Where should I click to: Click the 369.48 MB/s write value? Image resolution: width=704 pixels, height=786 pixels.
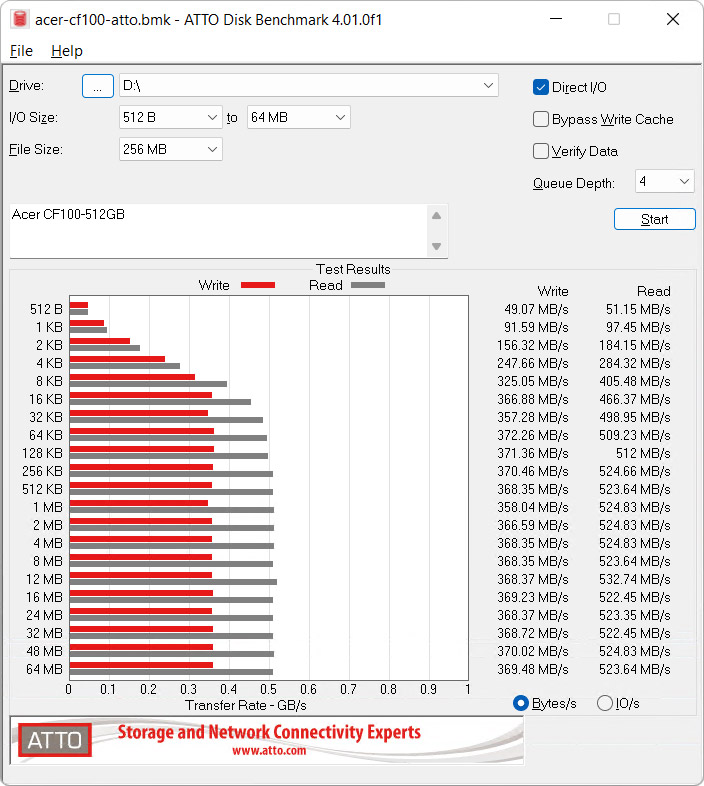tap(533, 669)
